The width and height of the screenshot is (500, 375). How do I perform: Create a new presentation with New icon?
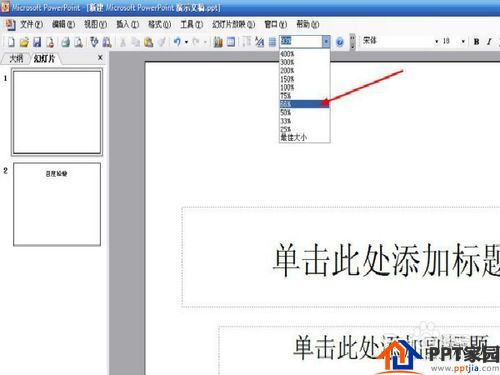[x=11, y=42]
